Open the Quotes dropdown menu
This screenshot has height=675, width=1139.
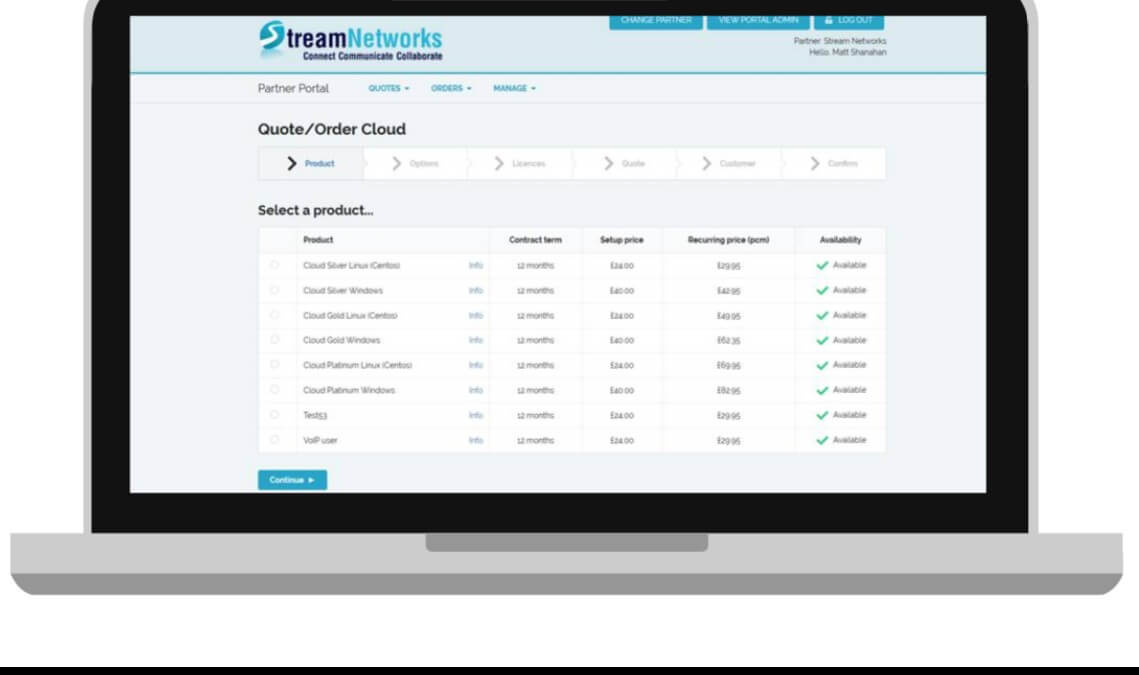(389, 89)
